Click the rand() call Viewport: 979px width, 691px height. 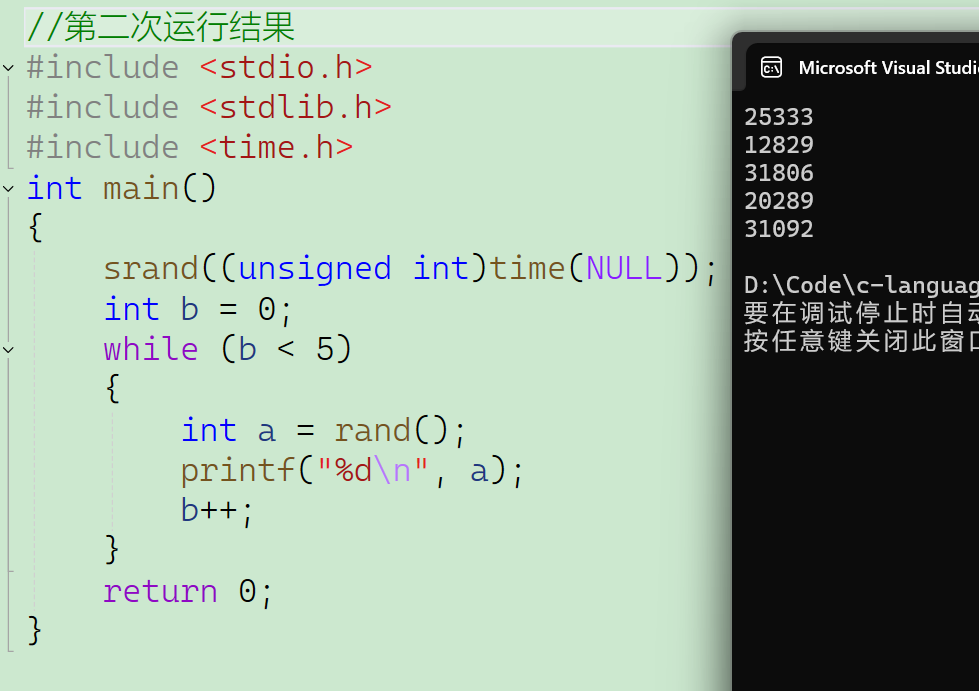[390, 430]
